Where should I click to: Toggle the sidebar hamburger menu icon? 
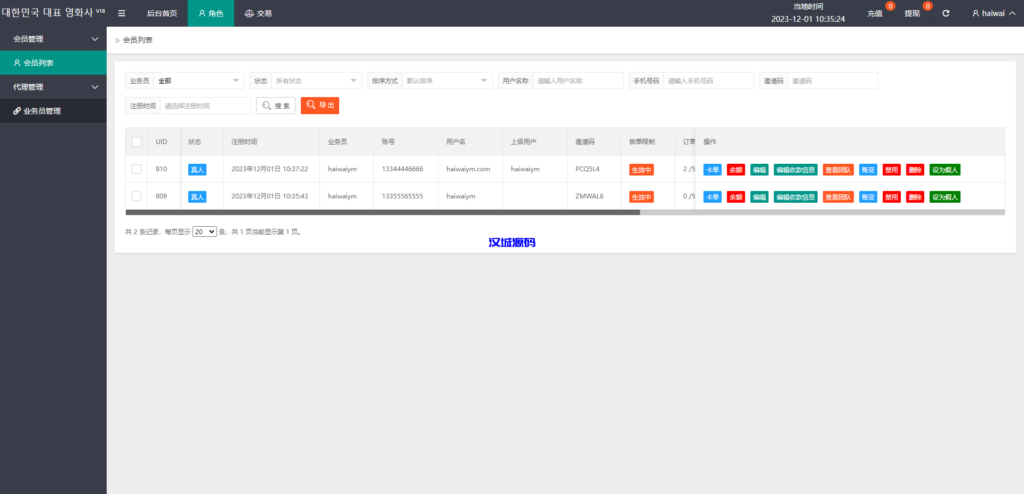tap(121, 13)
